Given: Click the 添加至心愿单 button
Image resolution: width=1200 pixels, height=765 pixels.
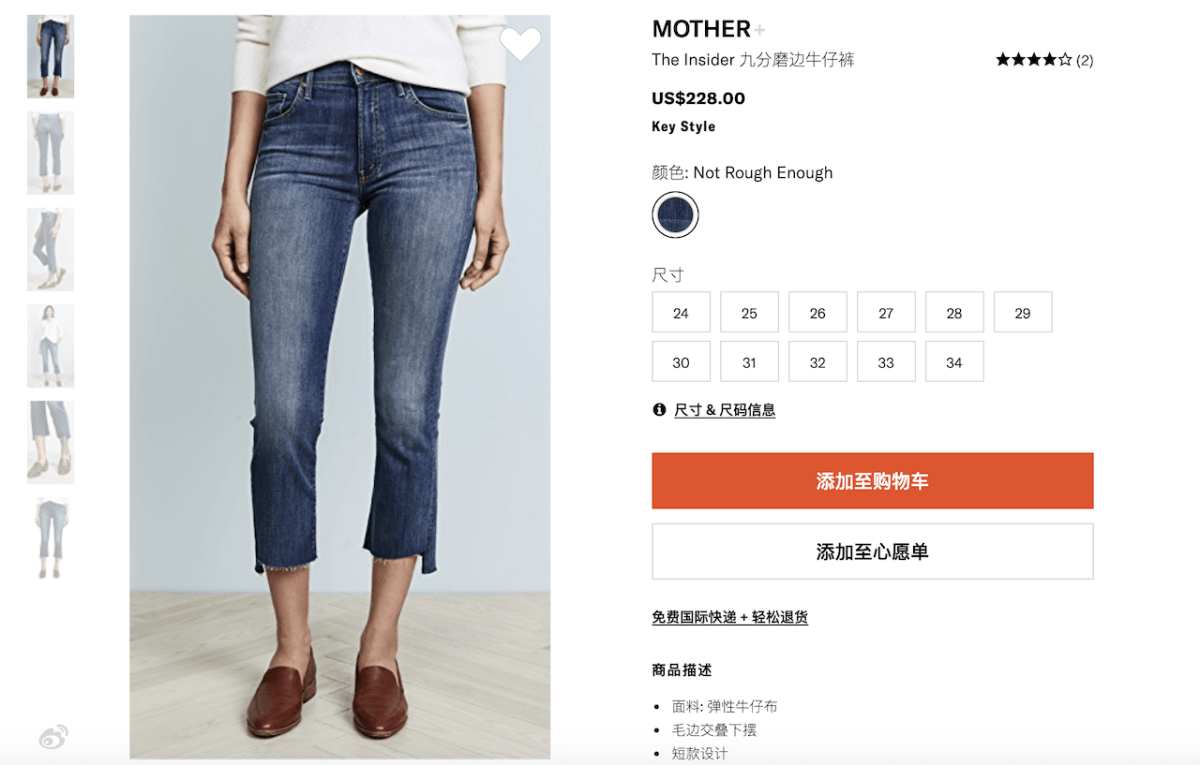Looking at the screenshot, I should [872, 551].
